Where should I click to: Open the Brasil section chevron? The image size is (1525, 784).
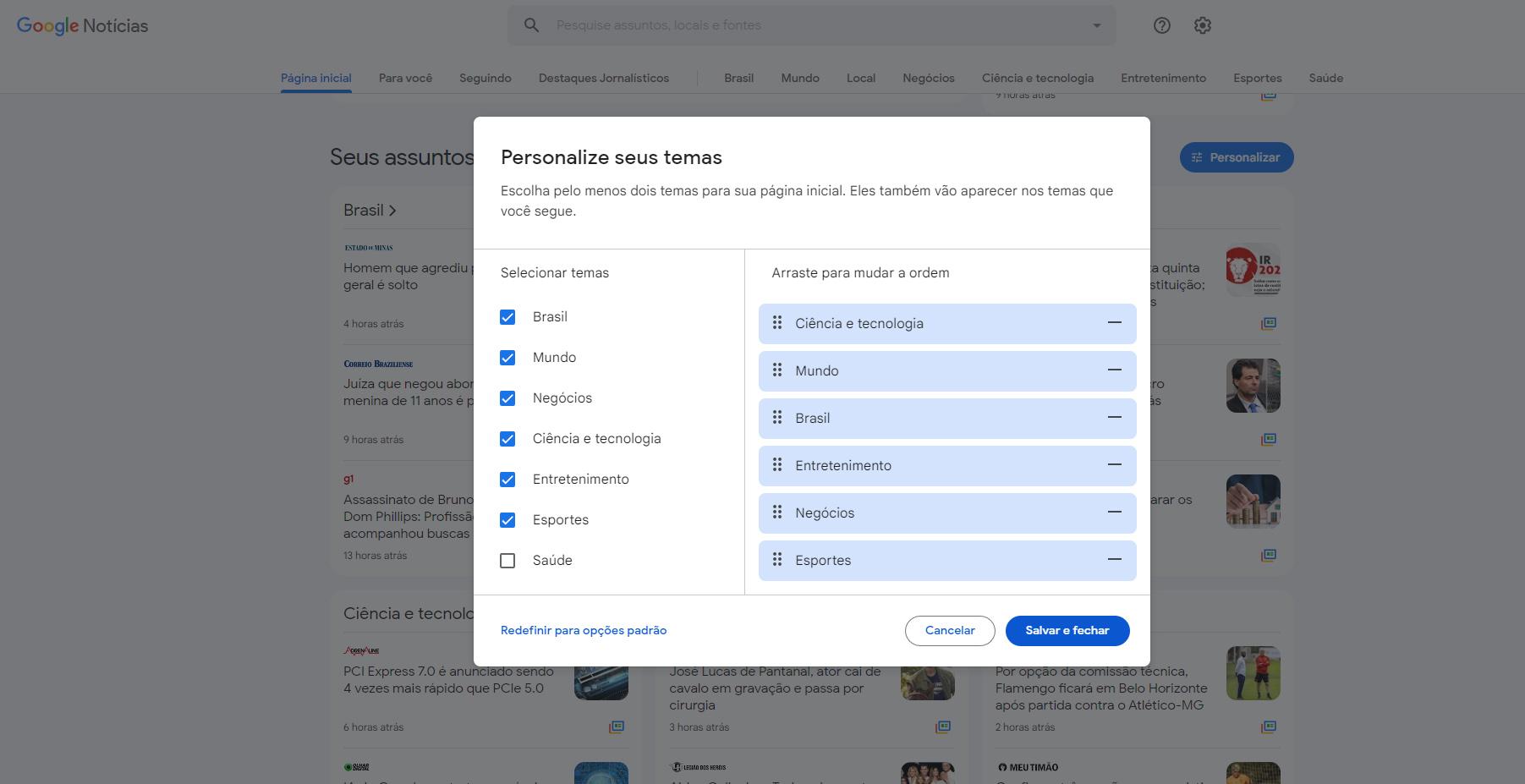(392, 211)
